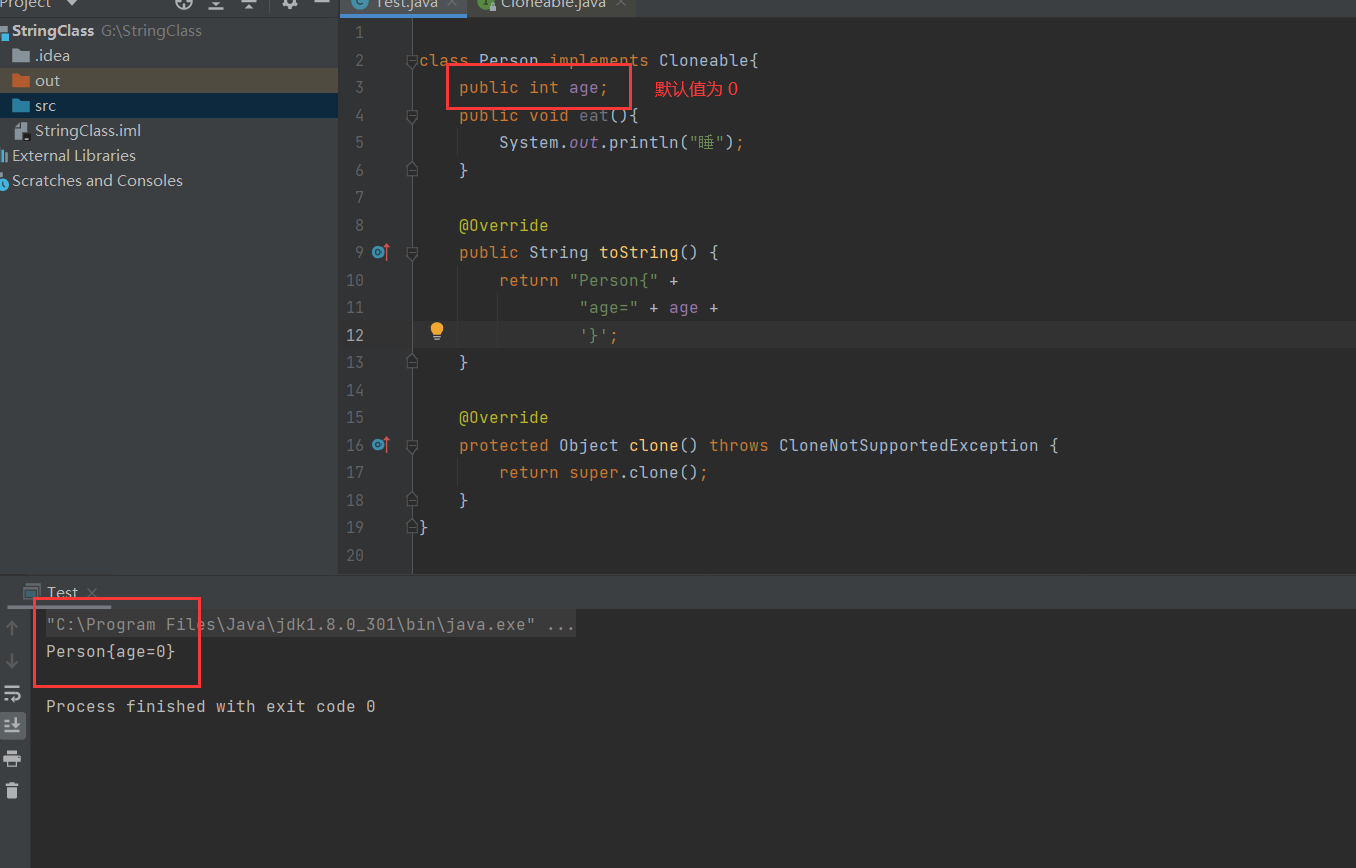Click line number 20 in the gutter
Screen dimensions: 1356x868
pyautogui.click(x=355, y=555)
